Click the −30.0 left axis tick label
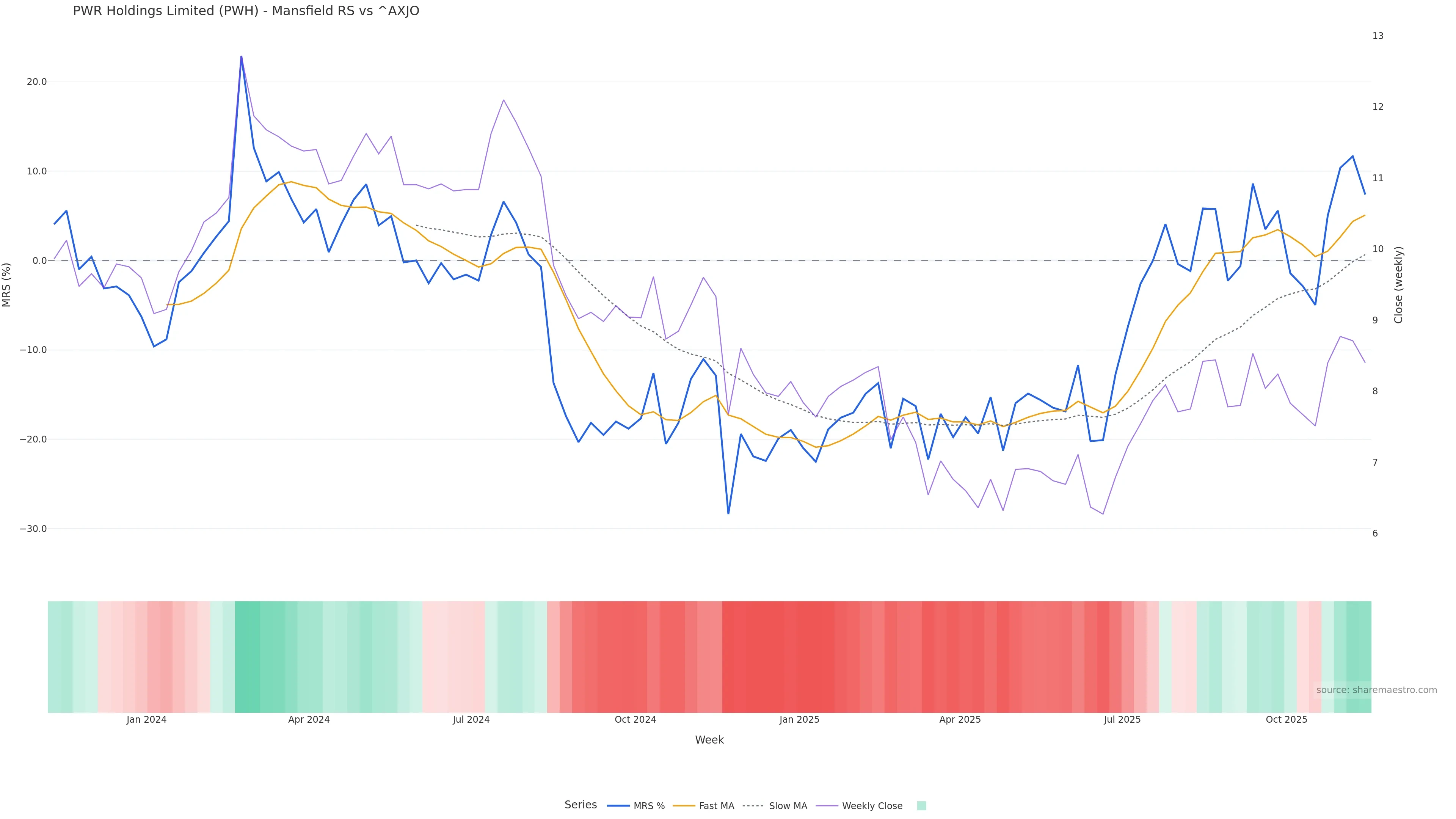The width and height of the screenshot is (1456, 819). tap(33, 529)
